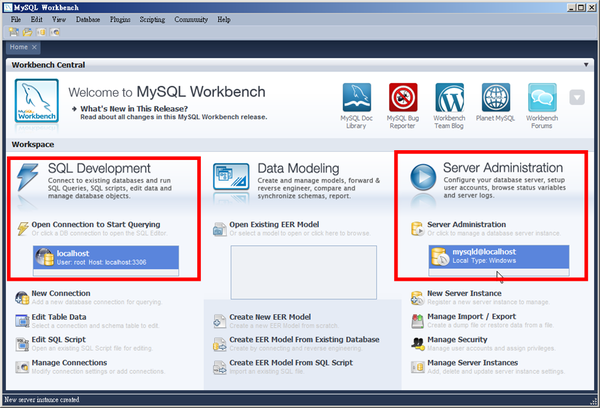This screenshot has height=408, width=600.
Task: Click Create EER Model From Existing Database link
Action: point(304,339)
